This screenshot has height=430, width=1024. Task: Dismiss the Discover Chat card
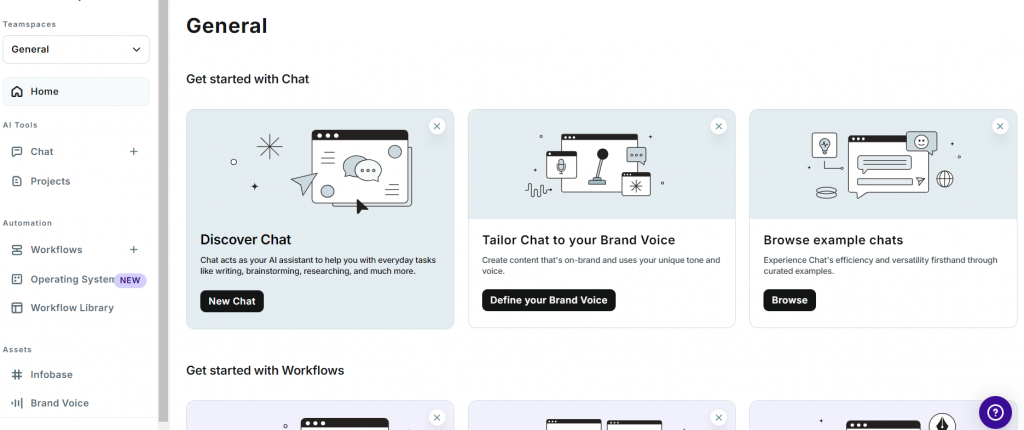click(438, 126)
